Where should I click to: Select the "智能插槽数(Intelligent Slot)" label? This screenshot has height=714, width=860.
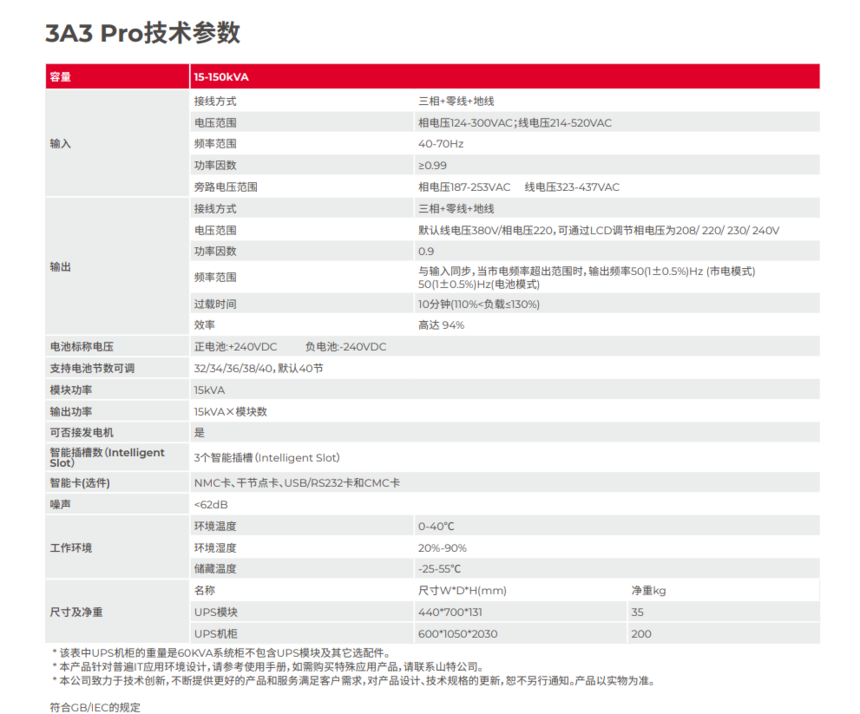(x=107, y=457)
